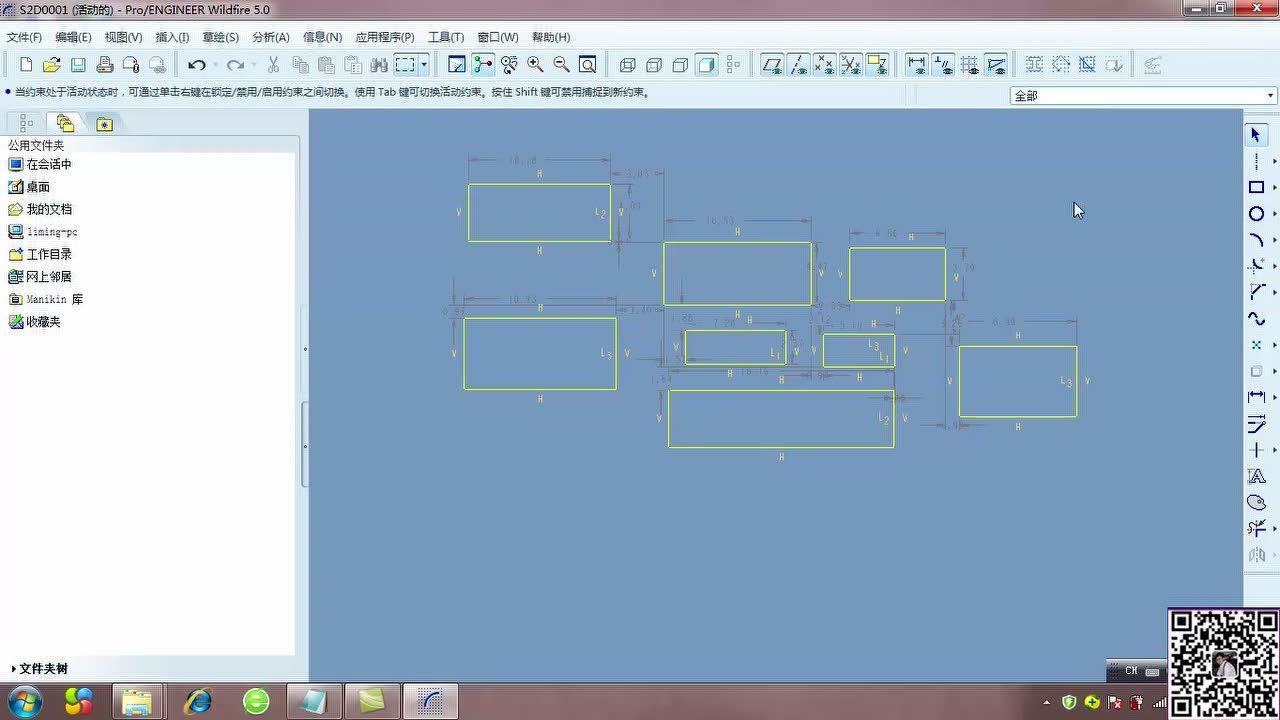The width and height of the screenshot is (1280, 720).
Task: Pick the text sketch tool
Action: click(x=1256, y=476)
